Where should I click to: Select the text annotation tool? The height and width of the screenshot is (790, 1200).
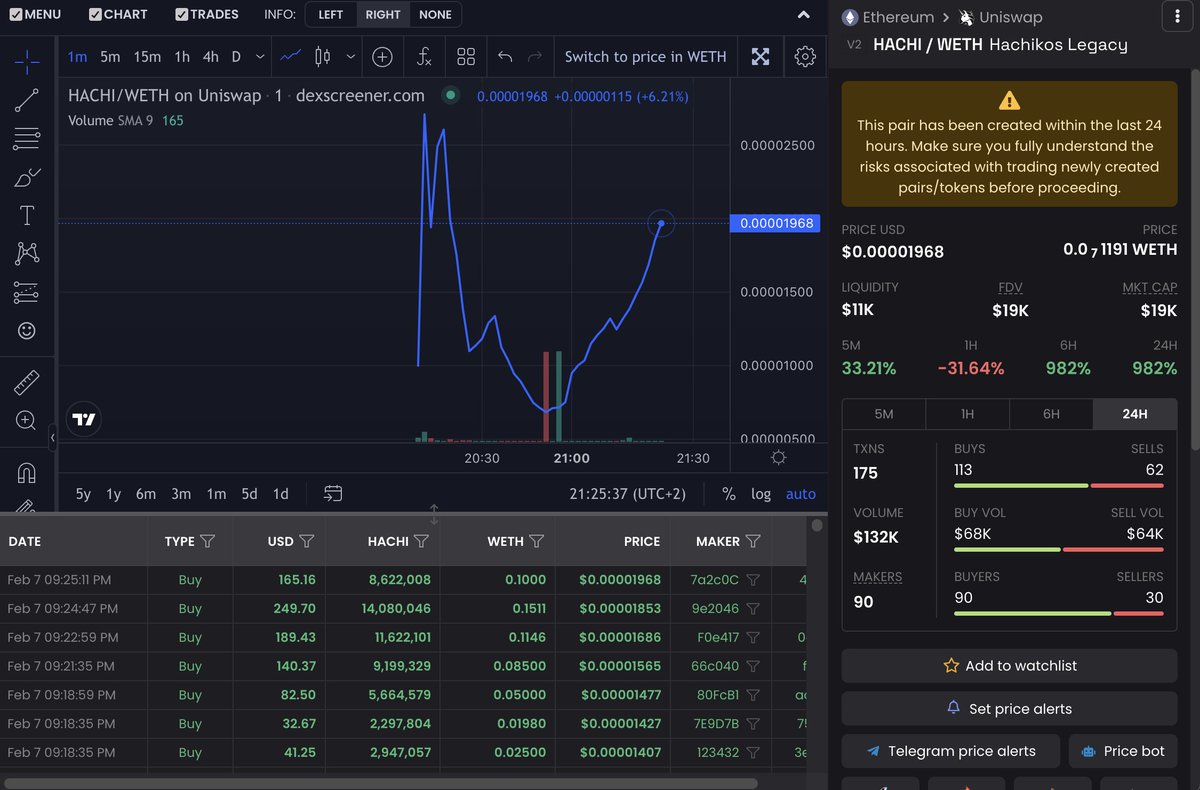[x=27, y=215]
